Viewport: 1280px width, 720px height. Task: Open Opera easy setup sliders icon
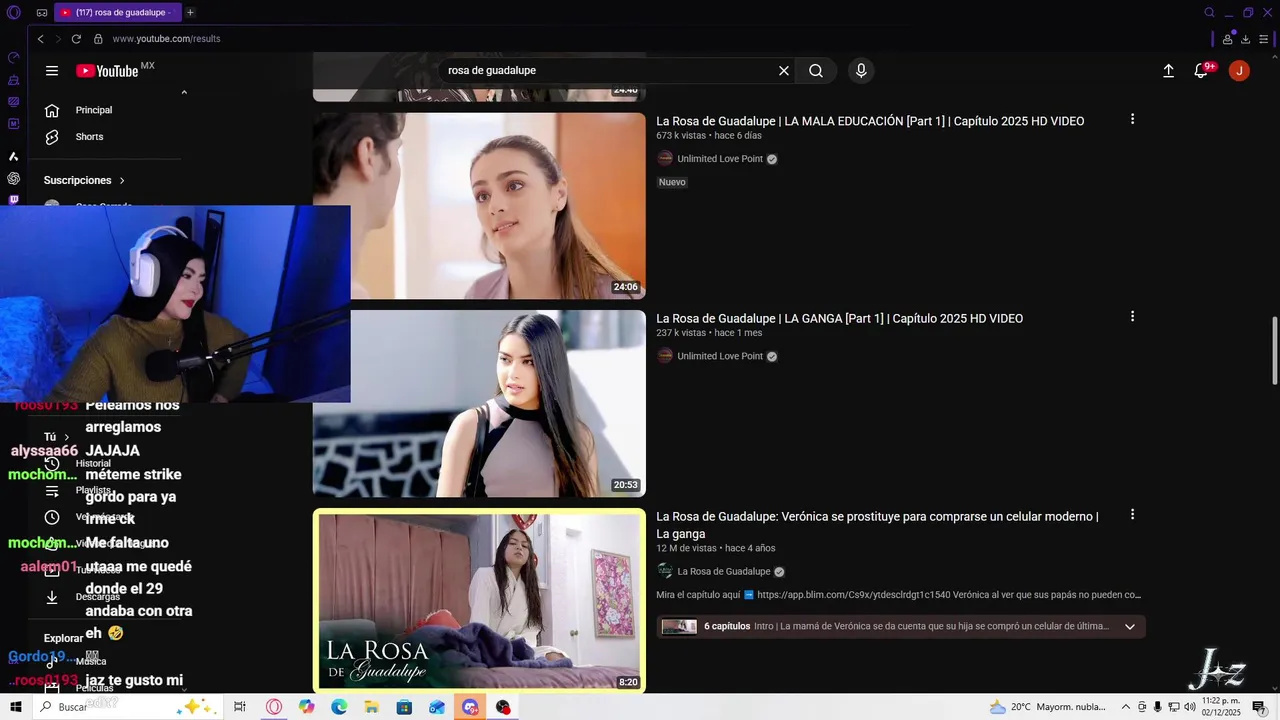1264,39
